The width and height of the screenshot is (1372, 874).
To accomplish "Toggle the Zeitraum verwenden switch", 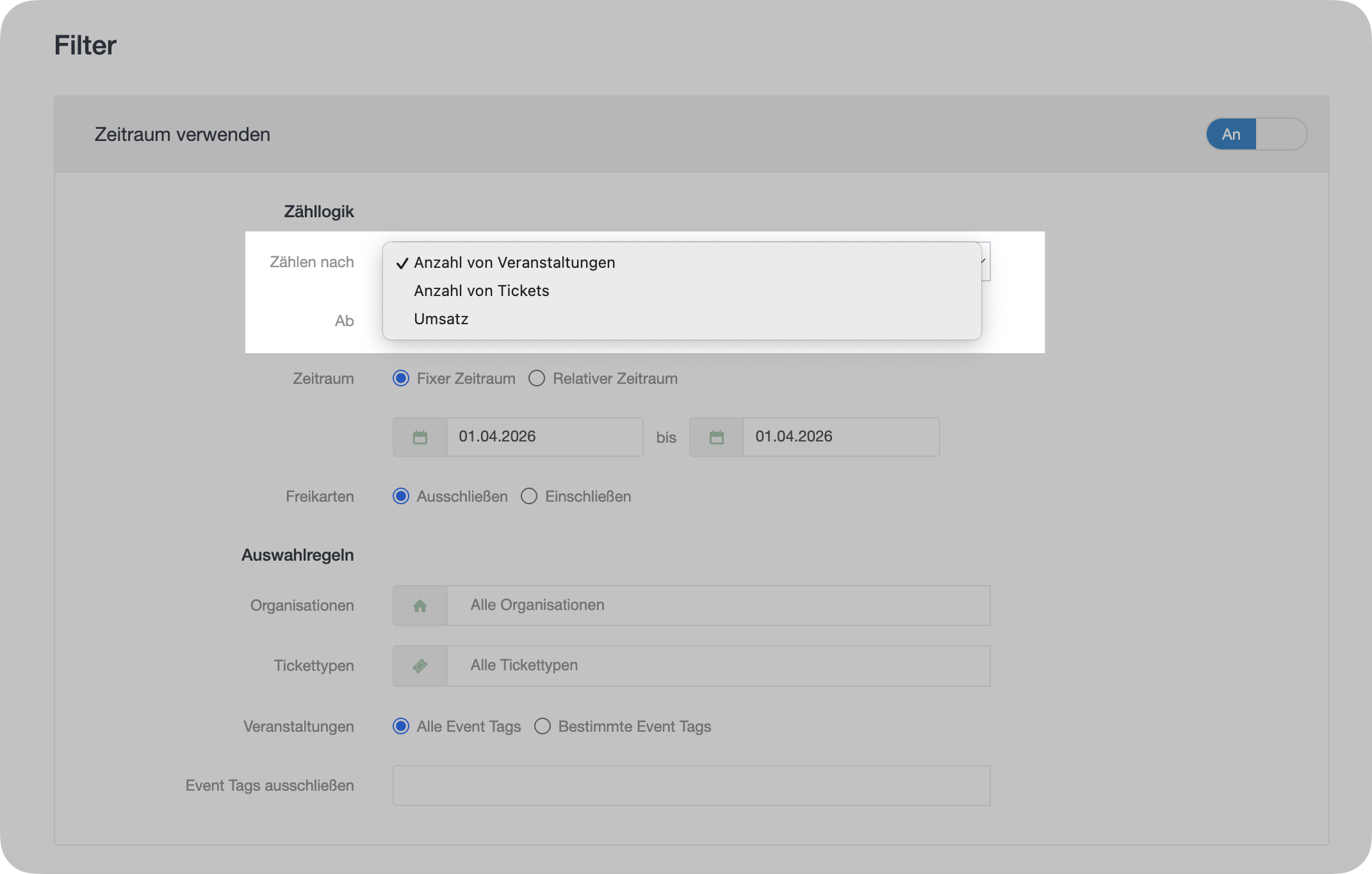I will (x=1255, y=134).
